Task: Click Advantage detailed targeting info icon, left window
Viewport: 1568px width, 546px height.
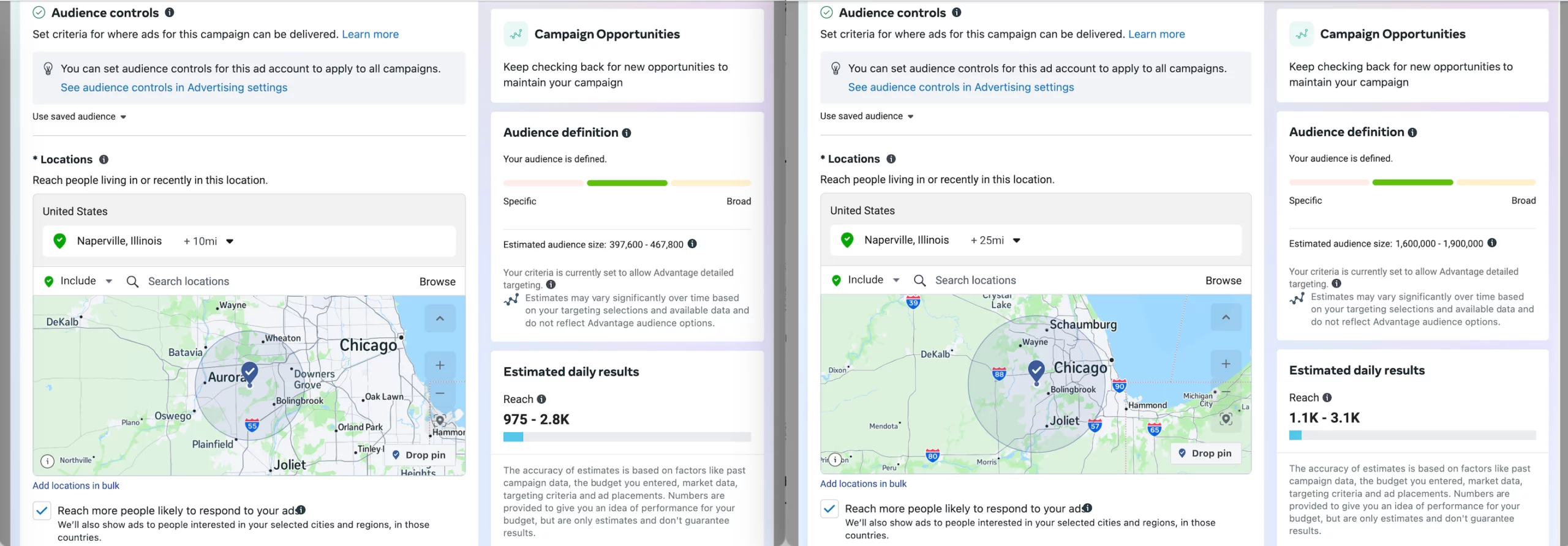Action: [x=551, y=285]
